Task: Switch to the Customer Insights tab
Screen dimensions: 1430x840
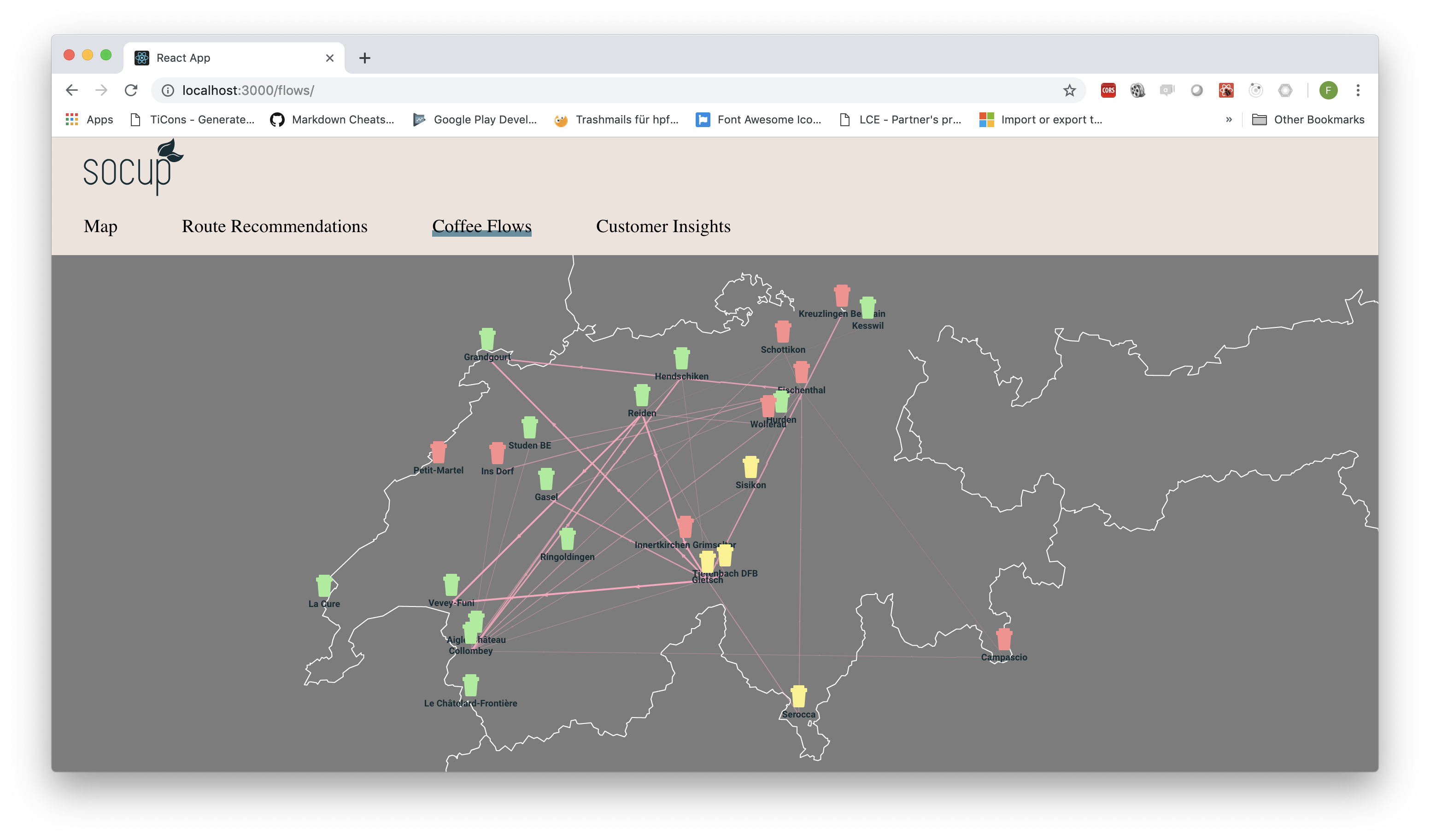Action: 663,226
